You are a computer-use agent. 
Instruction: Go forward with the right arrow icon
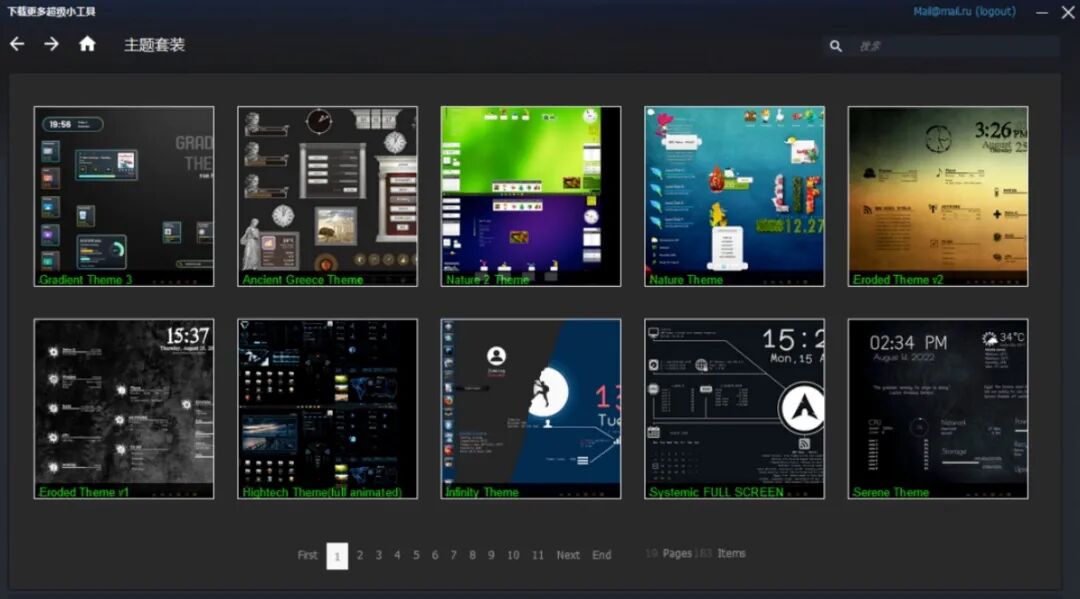click(x=52, y=44)
